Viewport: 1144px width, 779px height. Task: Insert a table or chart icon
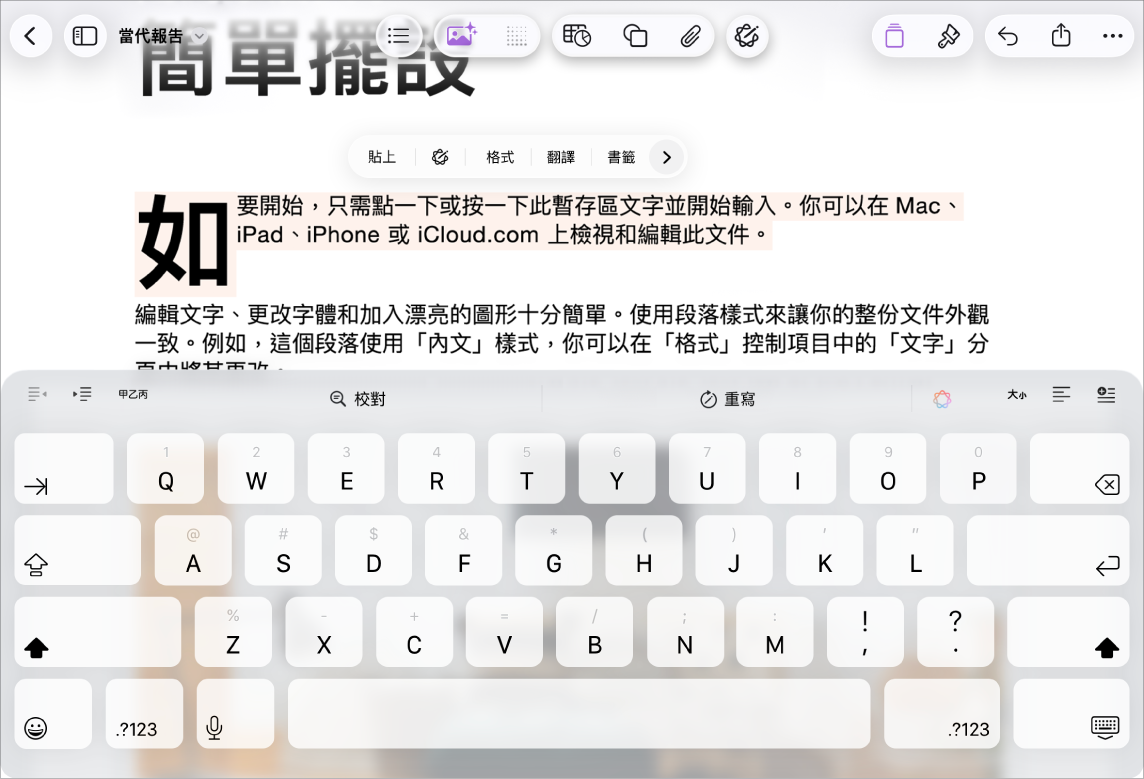[577, 36]
